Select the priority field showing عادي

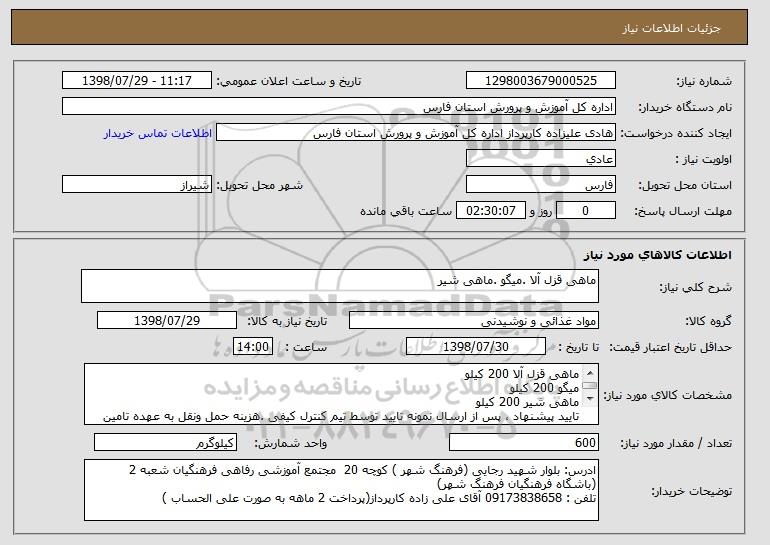(541, 159)
